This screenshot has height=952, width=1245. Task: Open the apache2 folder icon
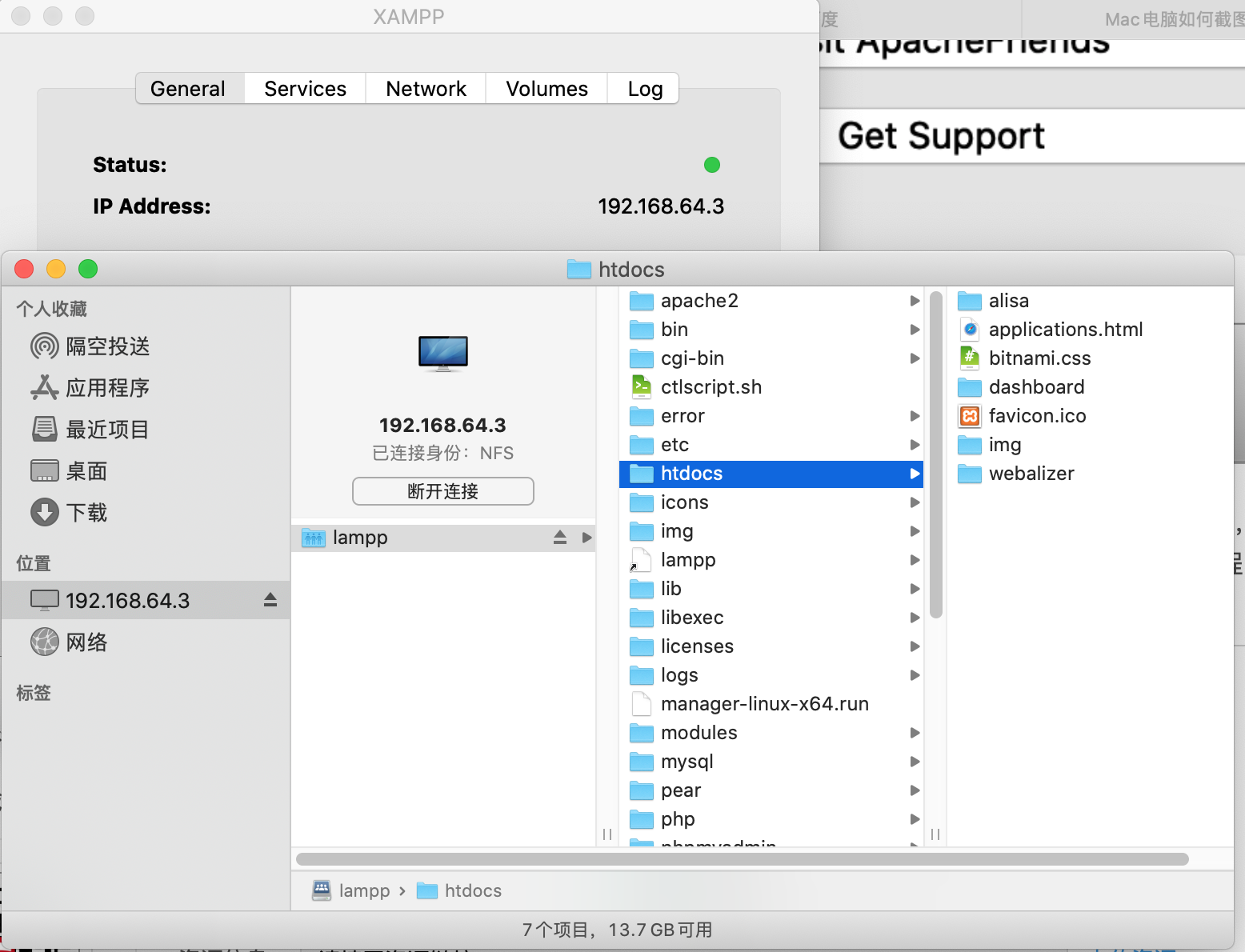pyautogui.click(x=642, y=301)
